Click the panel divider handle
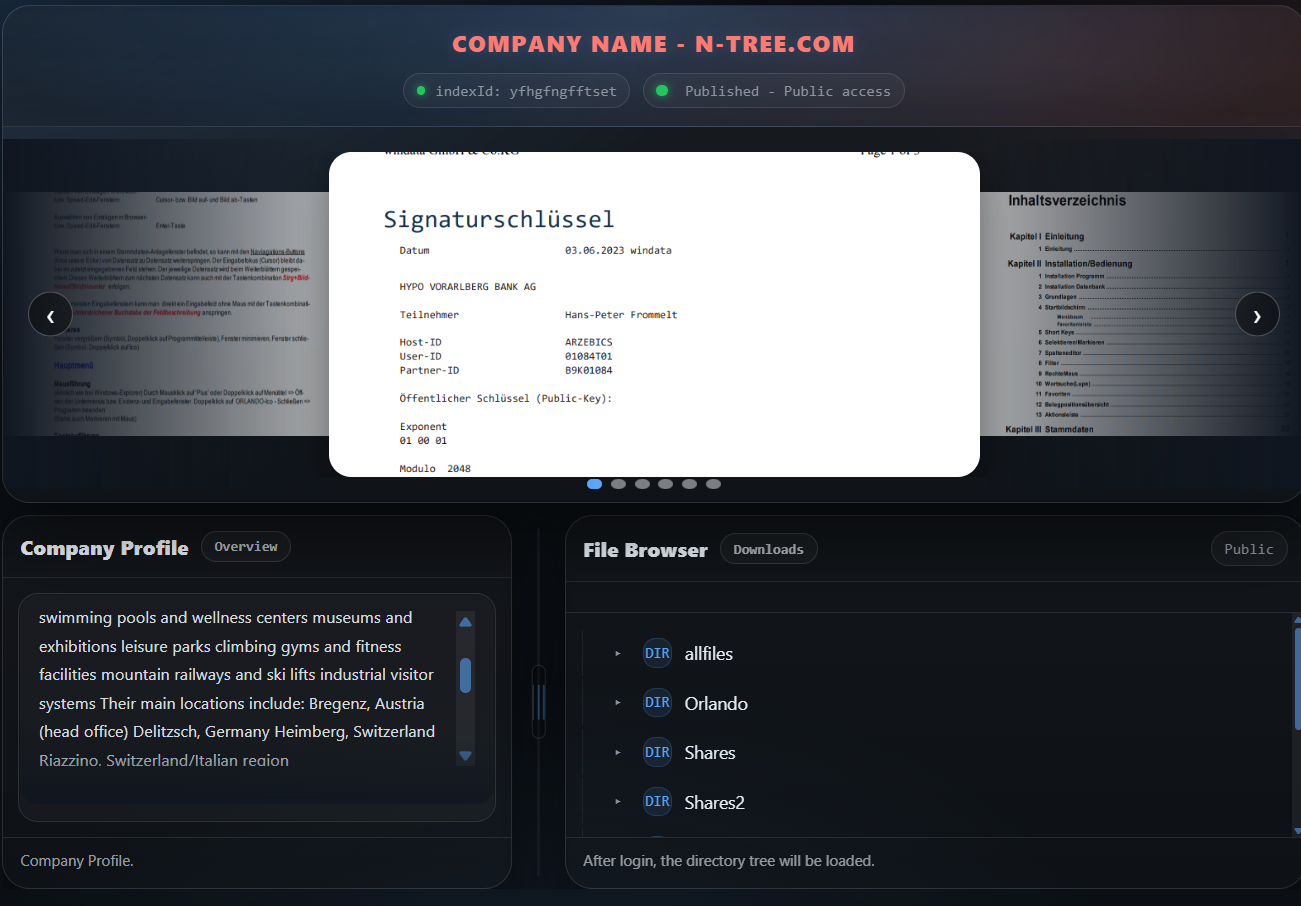Image resolution: width=1301 pixels, height=906 pixels. [539, 701]
